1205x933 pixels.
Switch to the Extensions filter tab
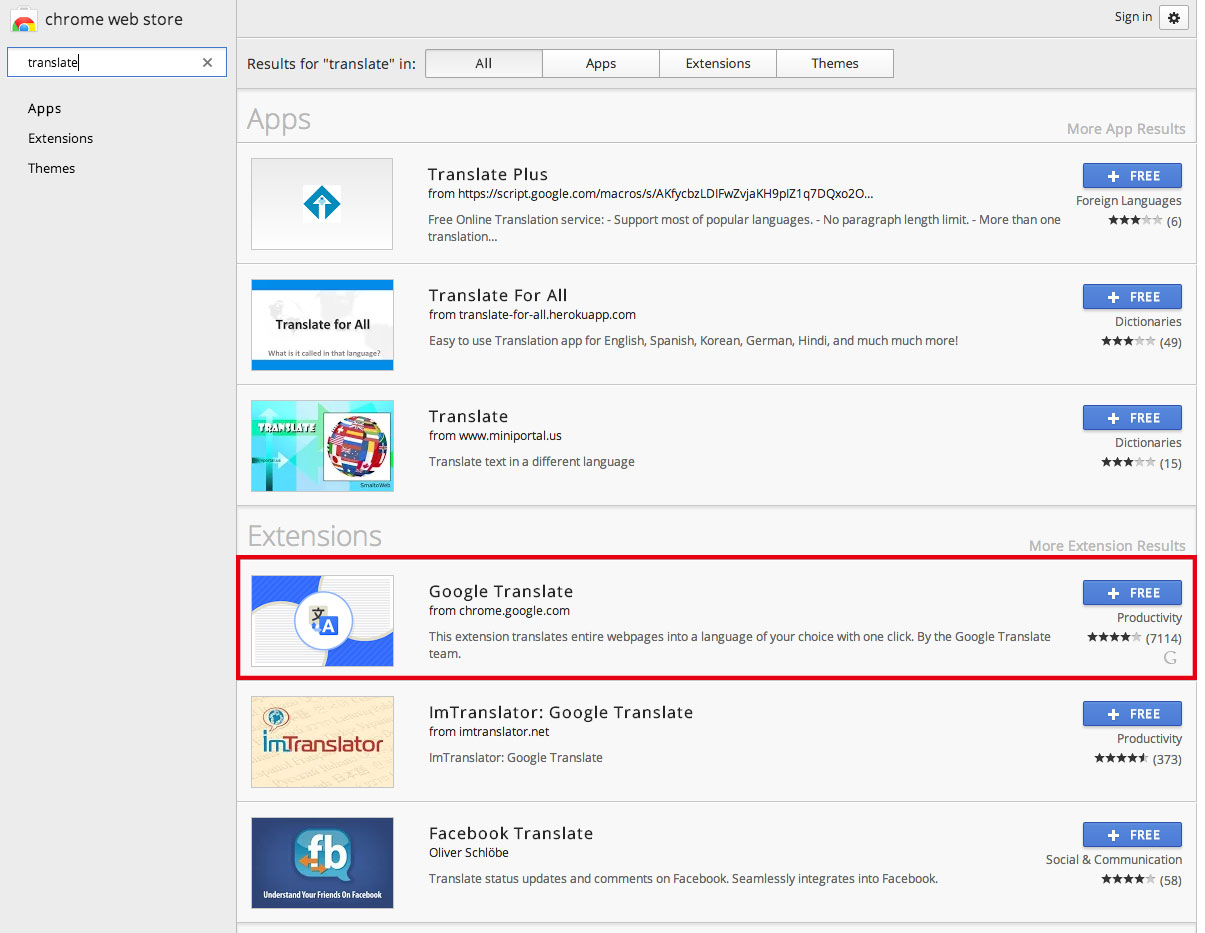[717, 64]
